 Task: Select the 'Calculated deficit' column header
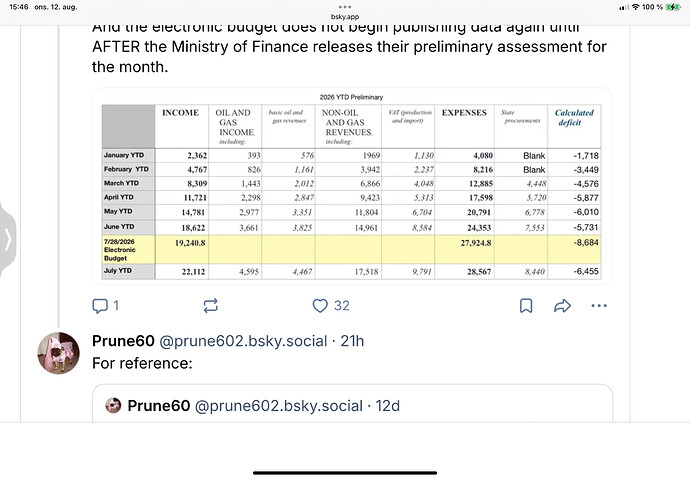(574, 117)
